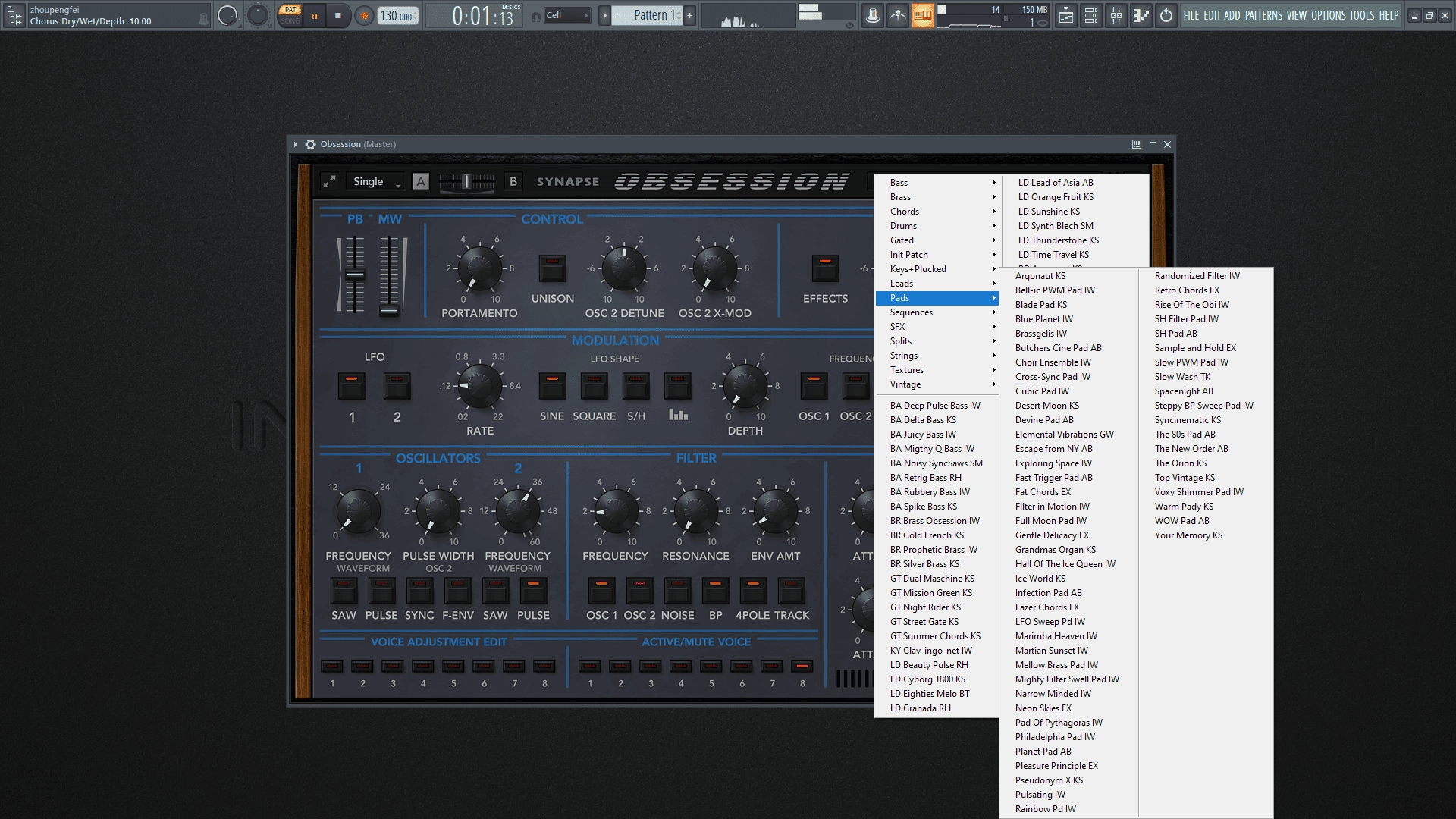This screenshot has width=1456, height=819.
Task: Choose the Hall Of The Ice Queen IW preset
Action: click(x=1069, y=564)
